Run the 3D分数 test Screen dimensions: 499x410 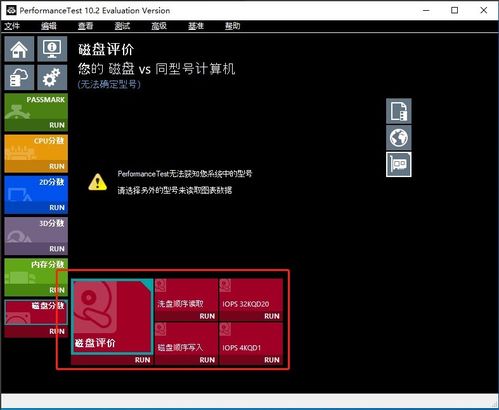click(x=57, y=249)
